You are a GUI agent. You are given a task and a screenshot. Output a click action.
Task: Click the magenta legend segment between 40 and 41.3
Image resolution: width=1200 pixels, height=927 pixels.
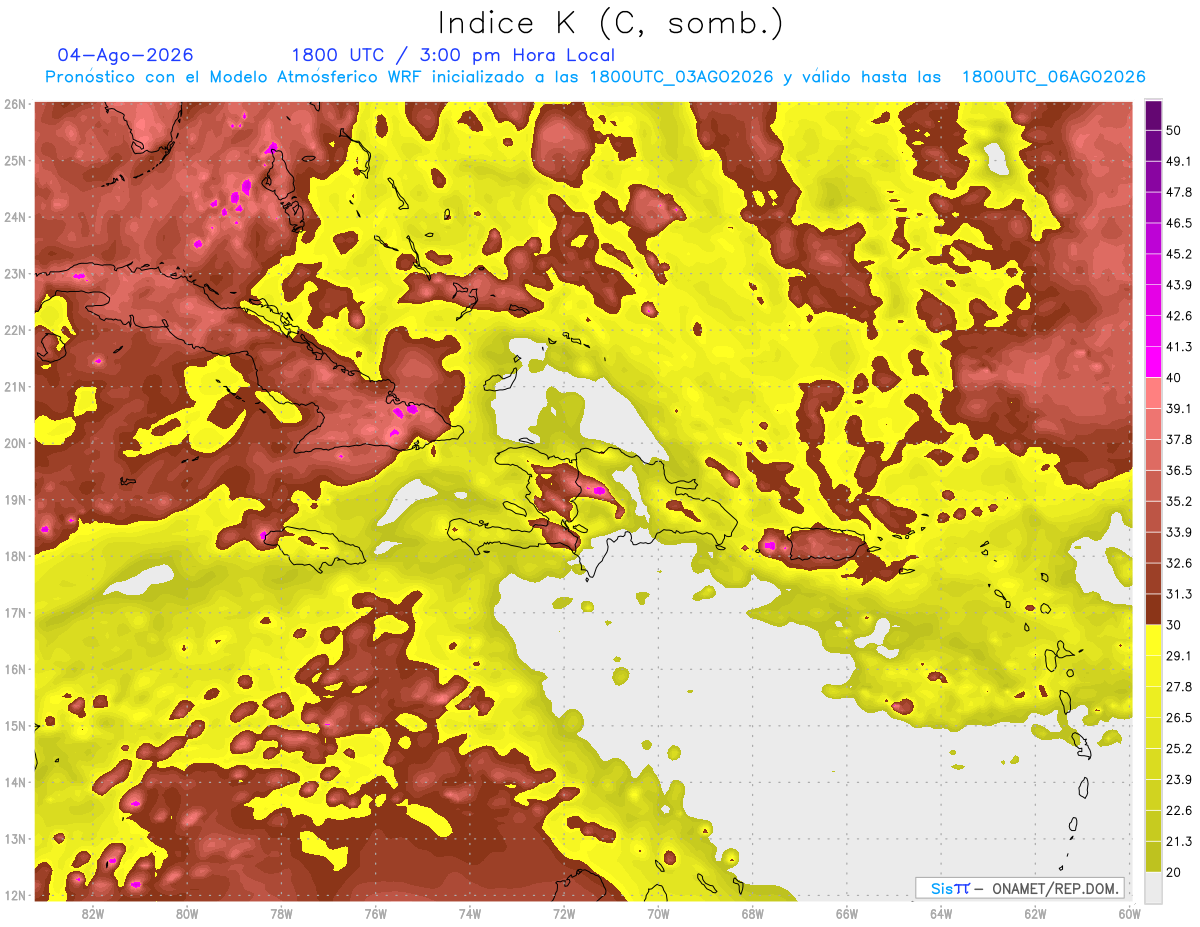(1153, 362)
